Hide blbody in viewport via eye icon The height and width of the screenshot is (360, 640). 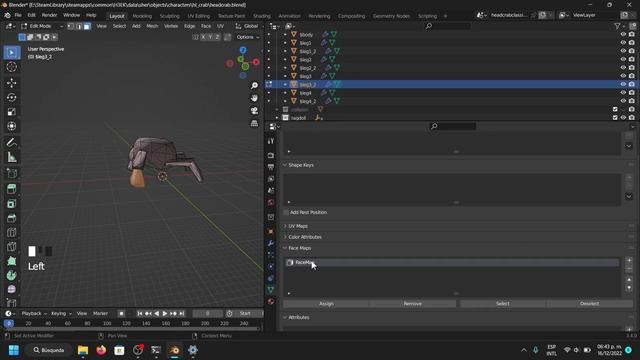tap(623, 35)
